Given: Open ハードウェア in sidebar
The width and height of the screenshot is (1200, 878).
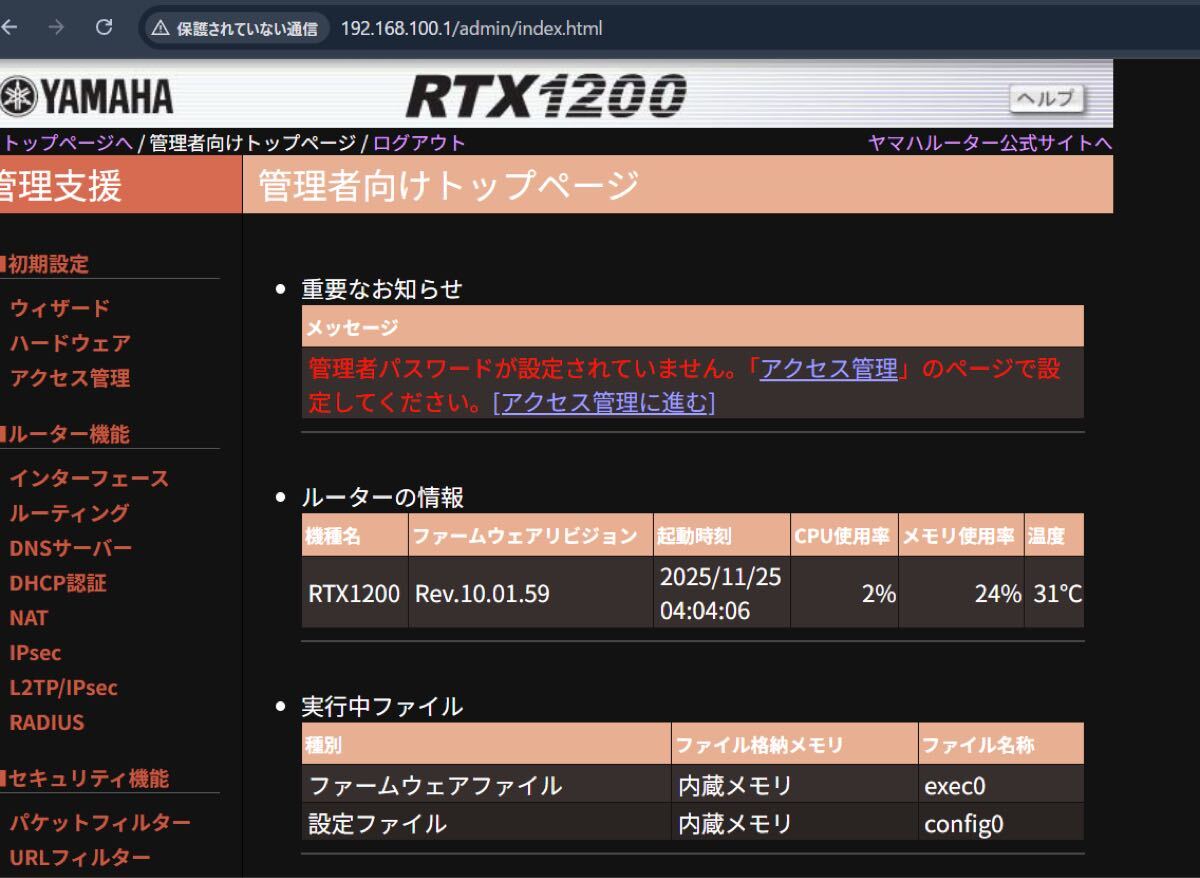Looking at the screenshot, I should point(70,343).
